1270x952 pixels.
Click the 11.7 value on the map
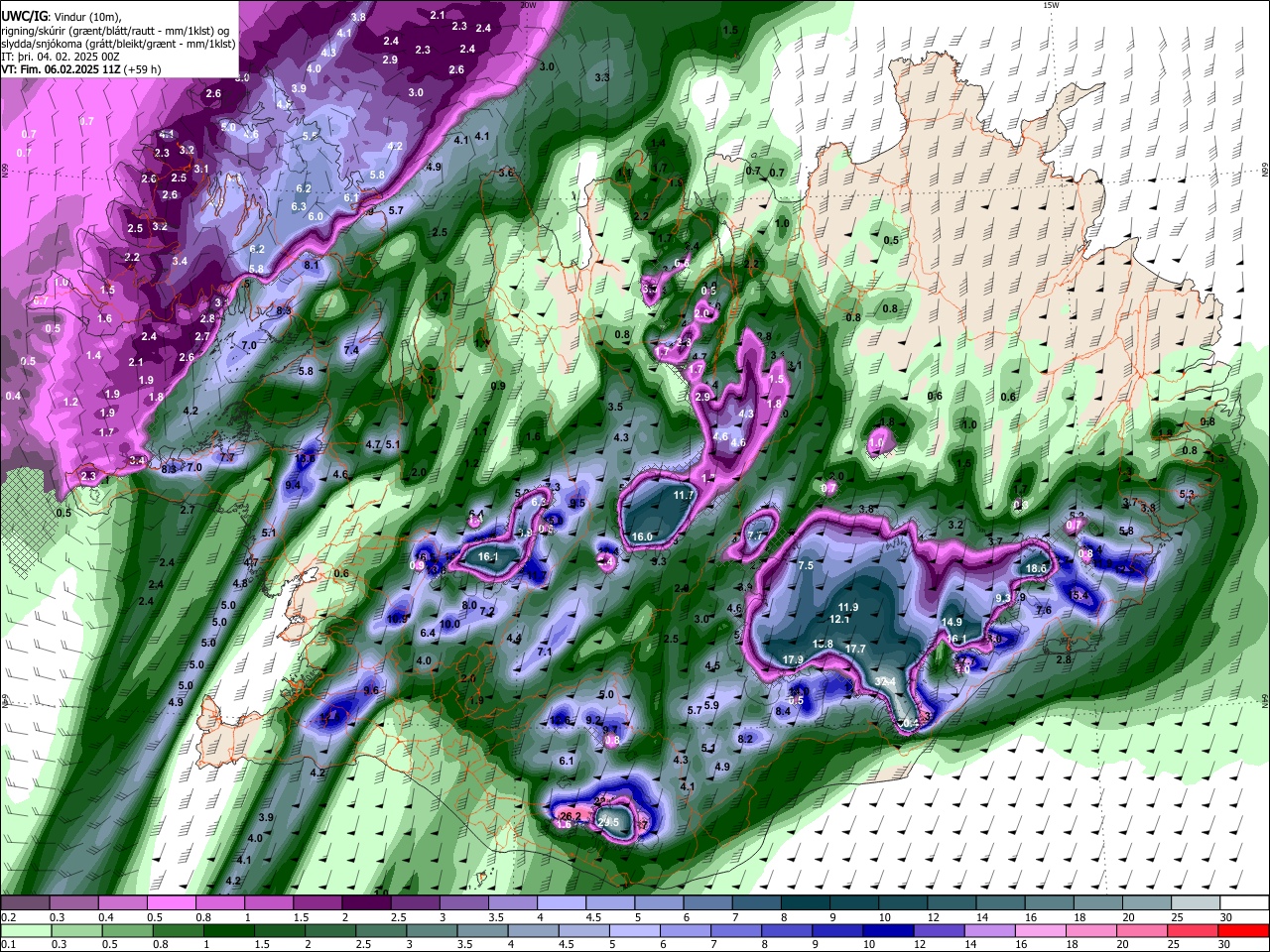coord(684,495)
